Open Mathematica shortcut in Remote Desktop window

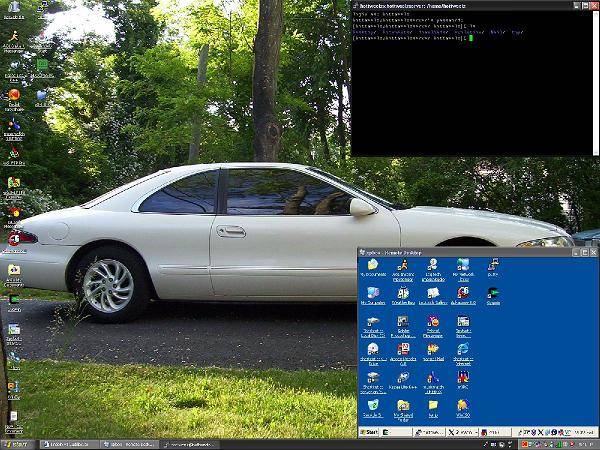coord(433,377)
